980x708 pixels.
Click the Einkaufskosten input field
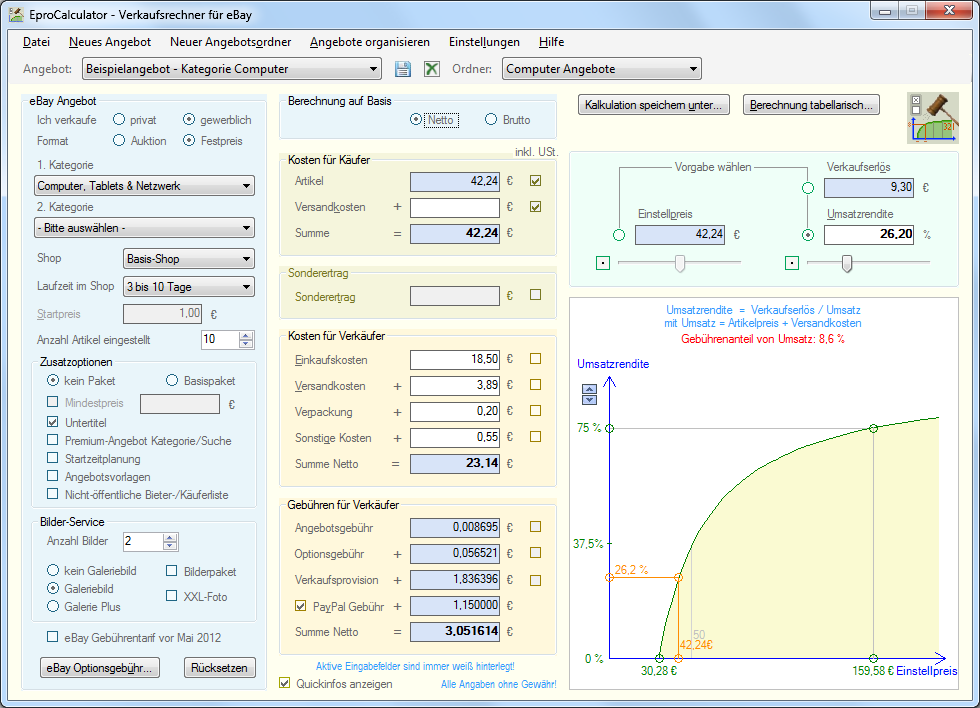455,359
